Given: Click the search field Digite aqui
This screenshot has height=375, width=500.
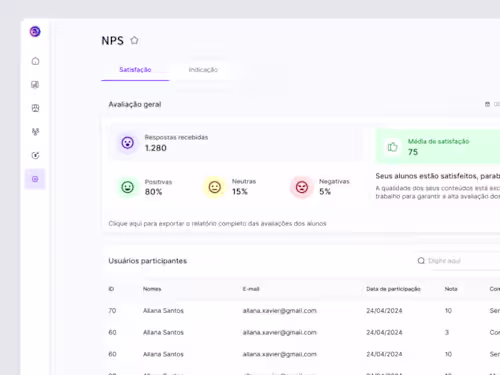Looking at the screenshot, I should [460, 261].
